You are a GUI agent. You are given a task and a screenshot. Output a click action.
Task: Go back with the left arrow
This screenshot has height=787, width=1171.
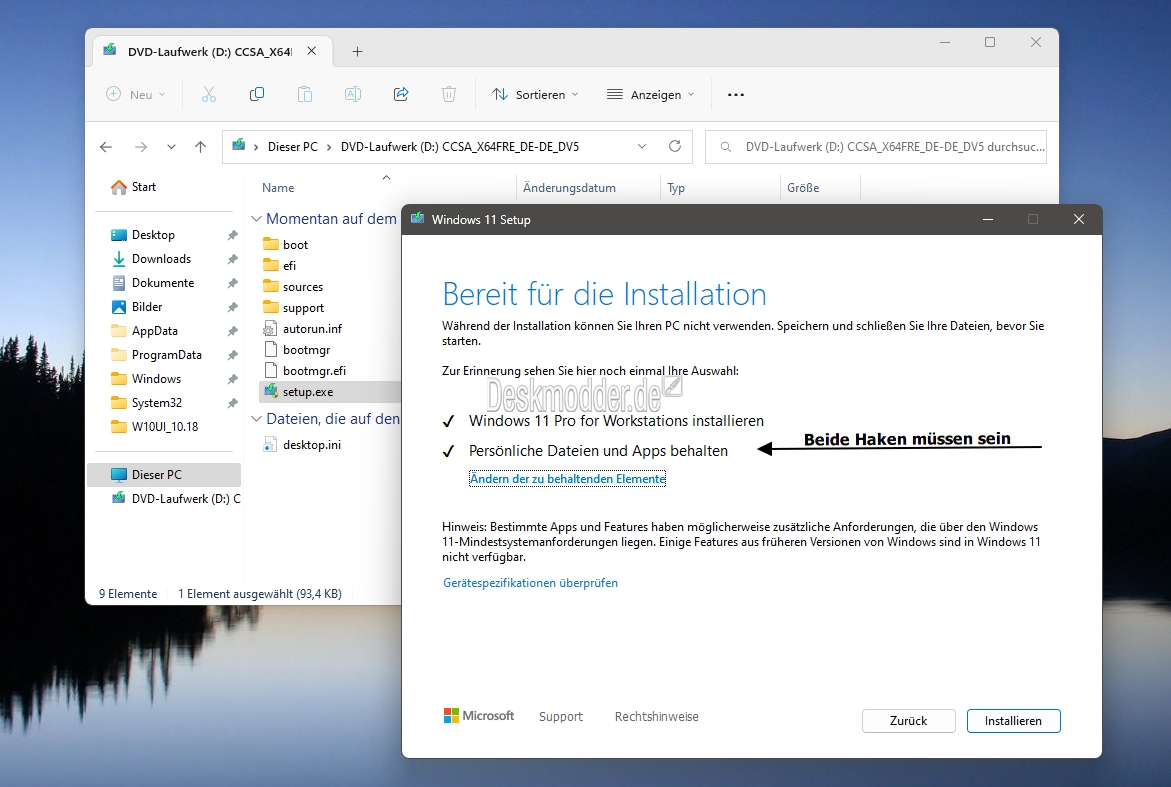106,147
